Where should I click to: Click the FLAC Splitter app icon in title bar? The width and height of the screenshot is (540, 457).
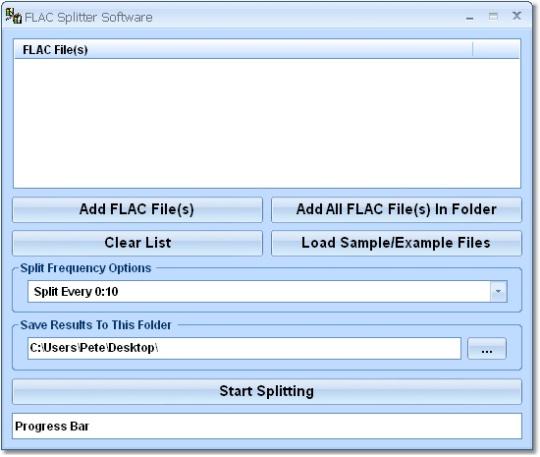pyautogui.click(x=13, y=16)
